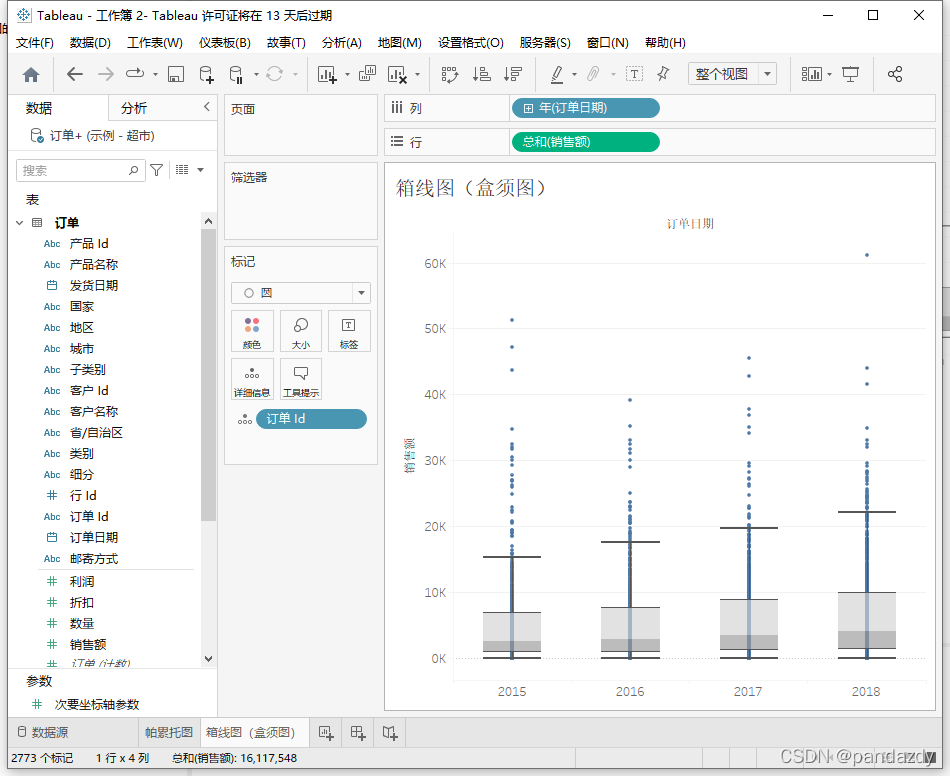Pause auto updates icon in toolbar
Viewport: 950px width, 776px height.
pyautogui.click(x=236, y=75)
